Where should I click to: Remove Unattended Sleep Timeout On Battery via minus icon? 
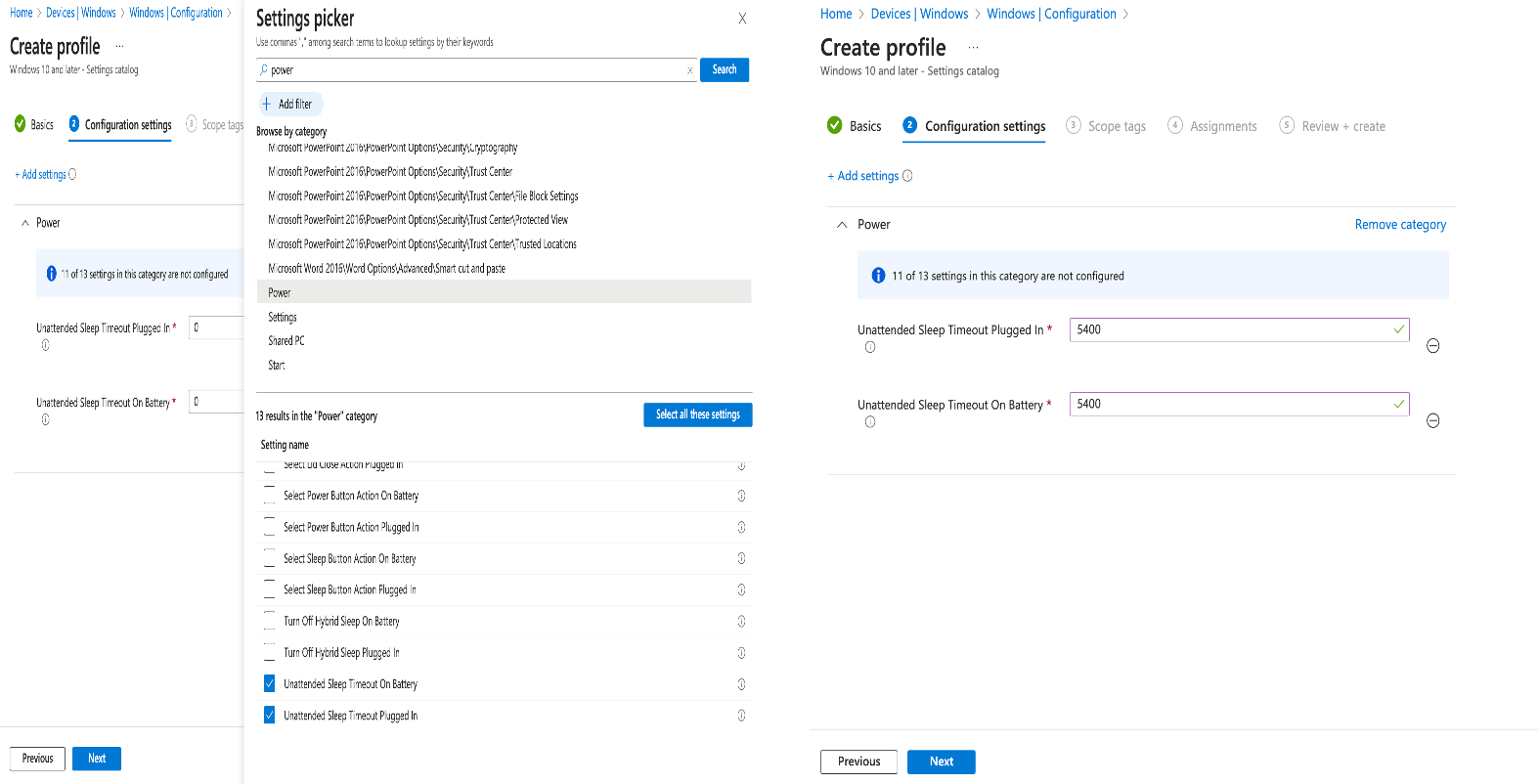(x=1432, y=420)
